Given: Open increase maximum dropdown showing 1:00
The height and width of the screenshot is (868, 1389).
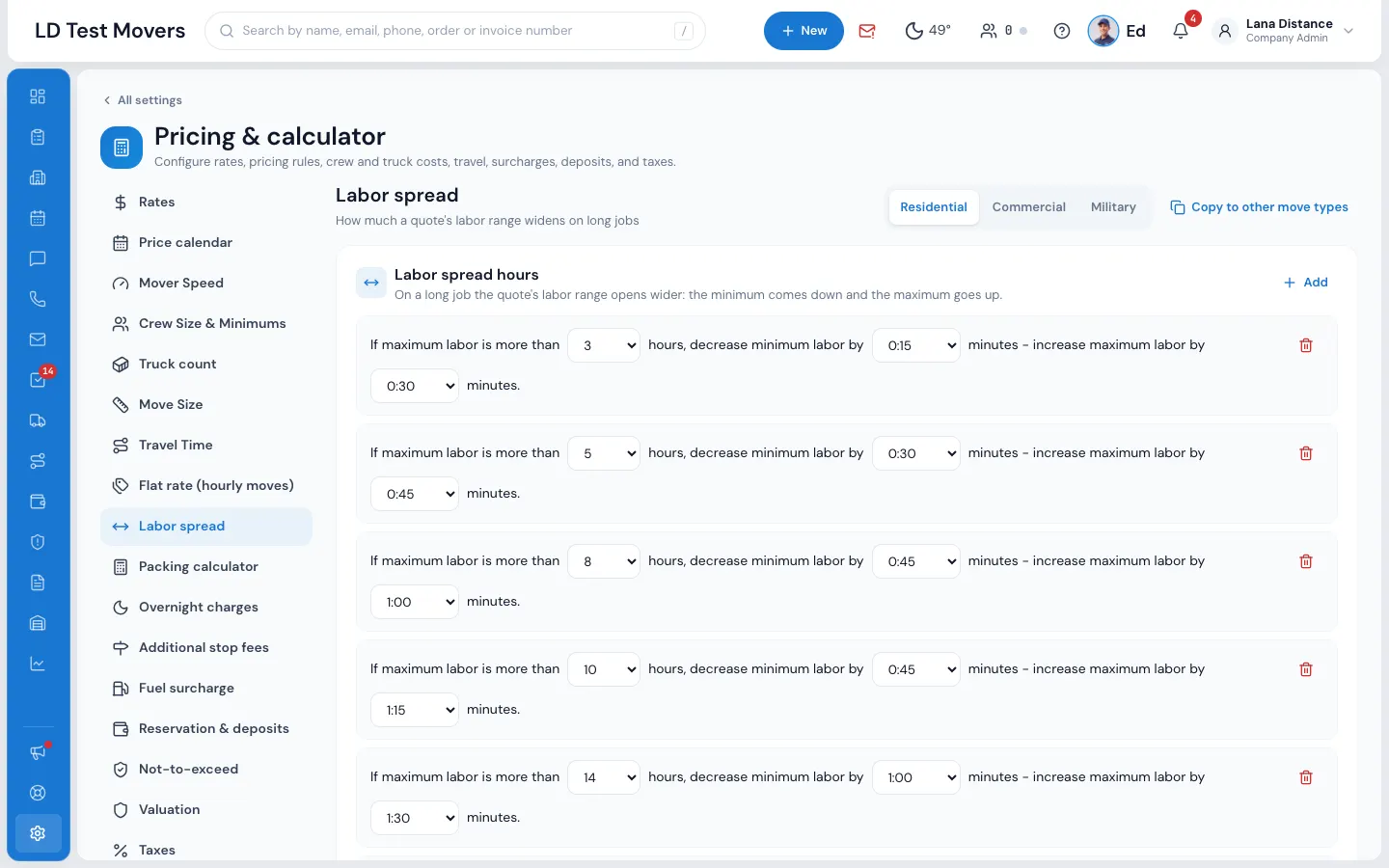Looking at the screenshot, I should pos(415,602).
